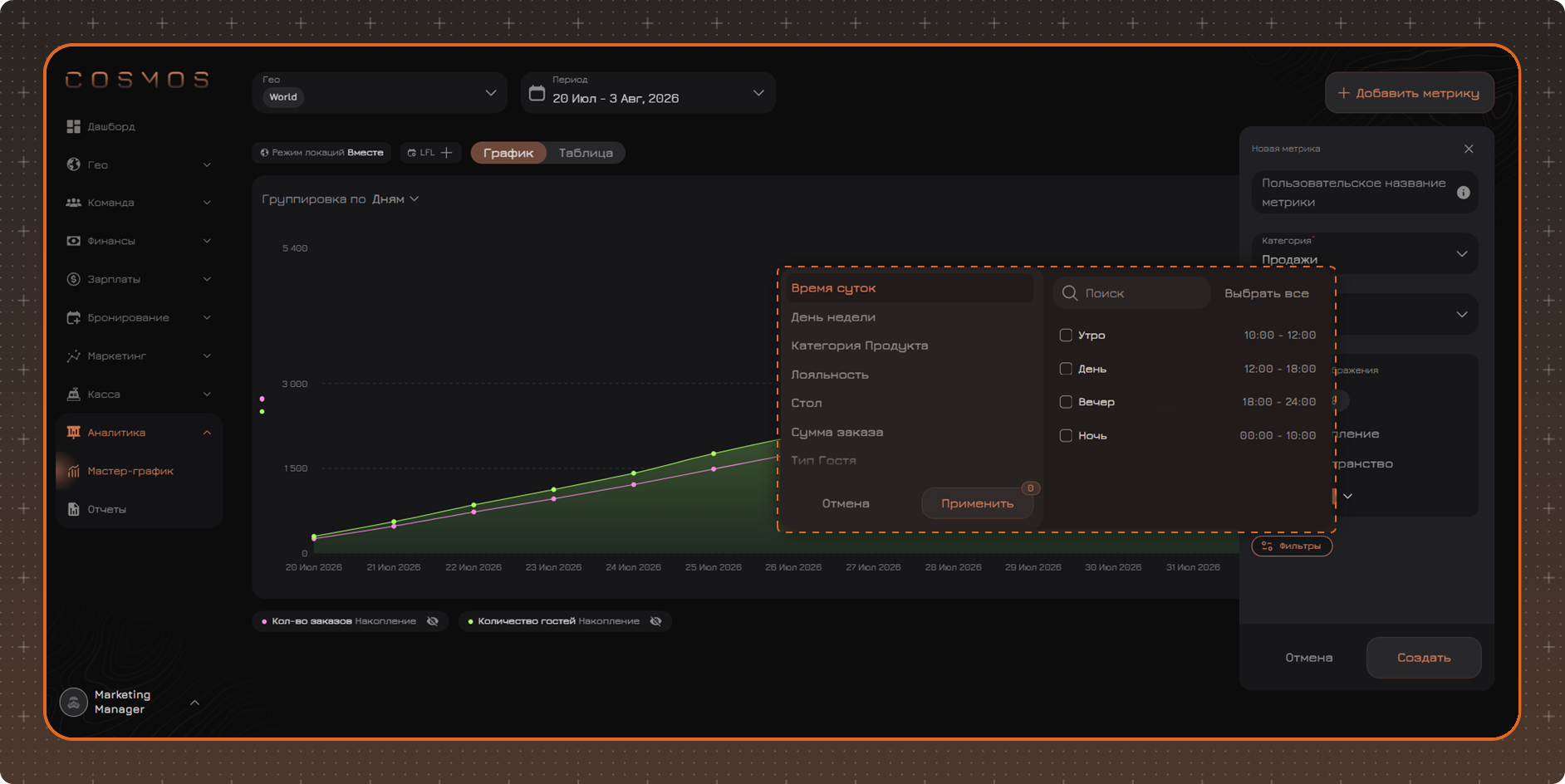Click the calendar icon in Период field
The height and width of the screenshot is (784, 1565).
pos(537,93)
